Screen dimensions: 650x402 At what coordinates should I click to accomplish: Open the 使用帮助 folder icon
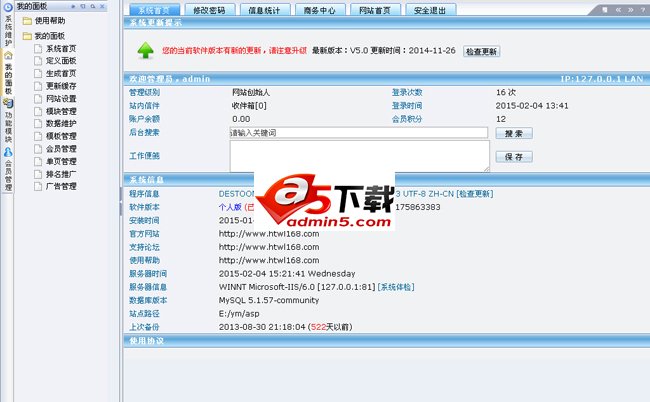click(x=27, y=21)
